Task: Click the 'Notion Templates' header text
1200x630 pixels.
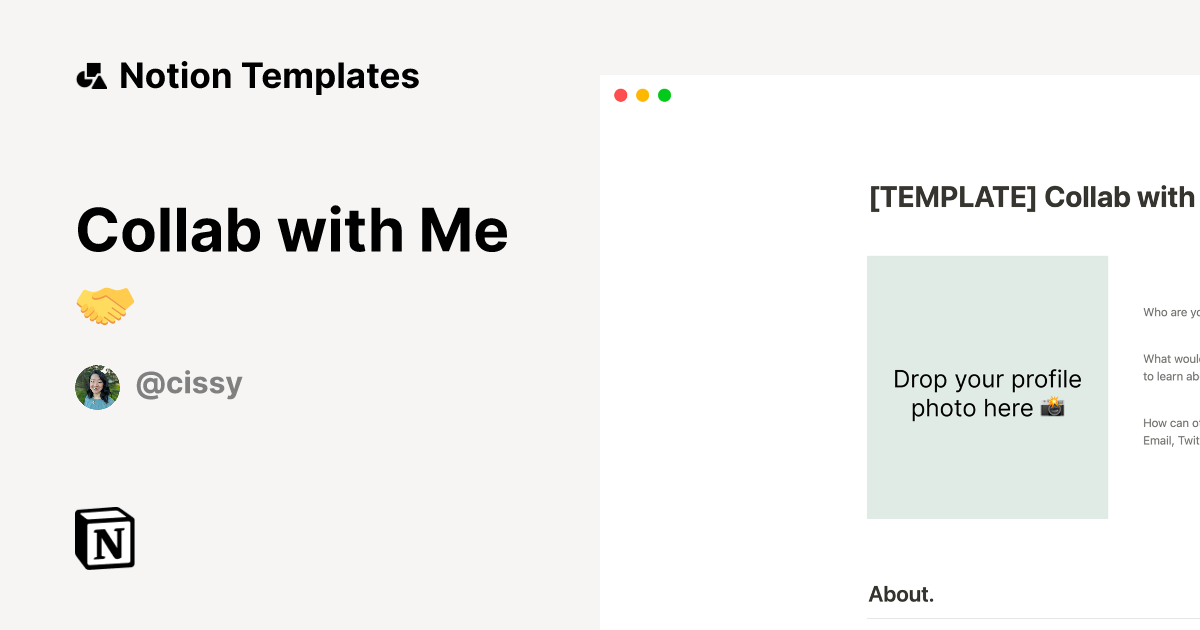Action: (x=269, y=75)
